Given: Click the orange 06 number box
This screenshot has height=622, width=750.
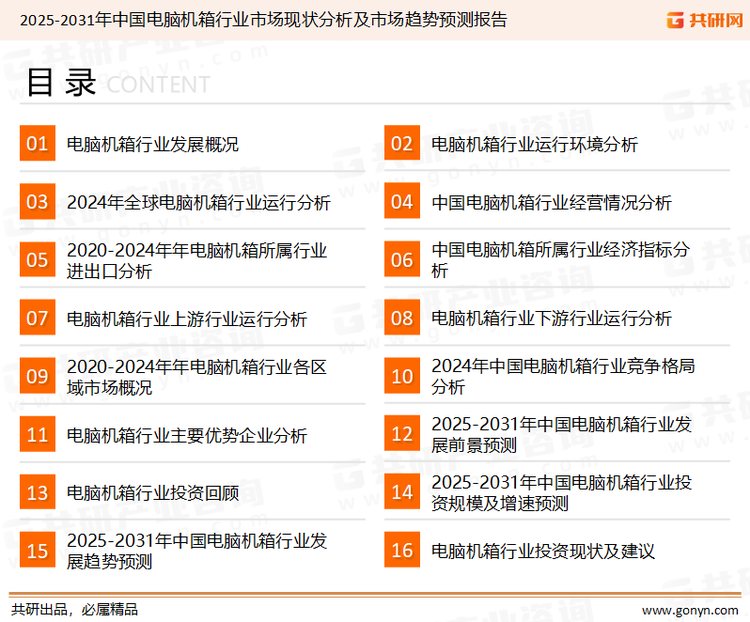Looking at the screenshot, I should tap(402, 259).
